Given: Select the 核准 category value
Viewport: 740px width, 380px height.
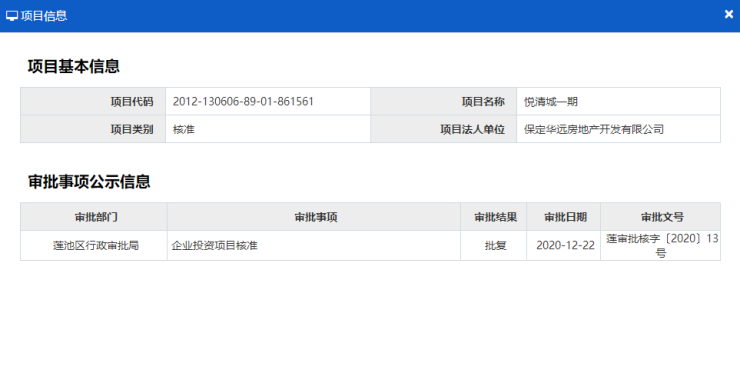Looking at the screenshot, I should [x=184, y=129].
